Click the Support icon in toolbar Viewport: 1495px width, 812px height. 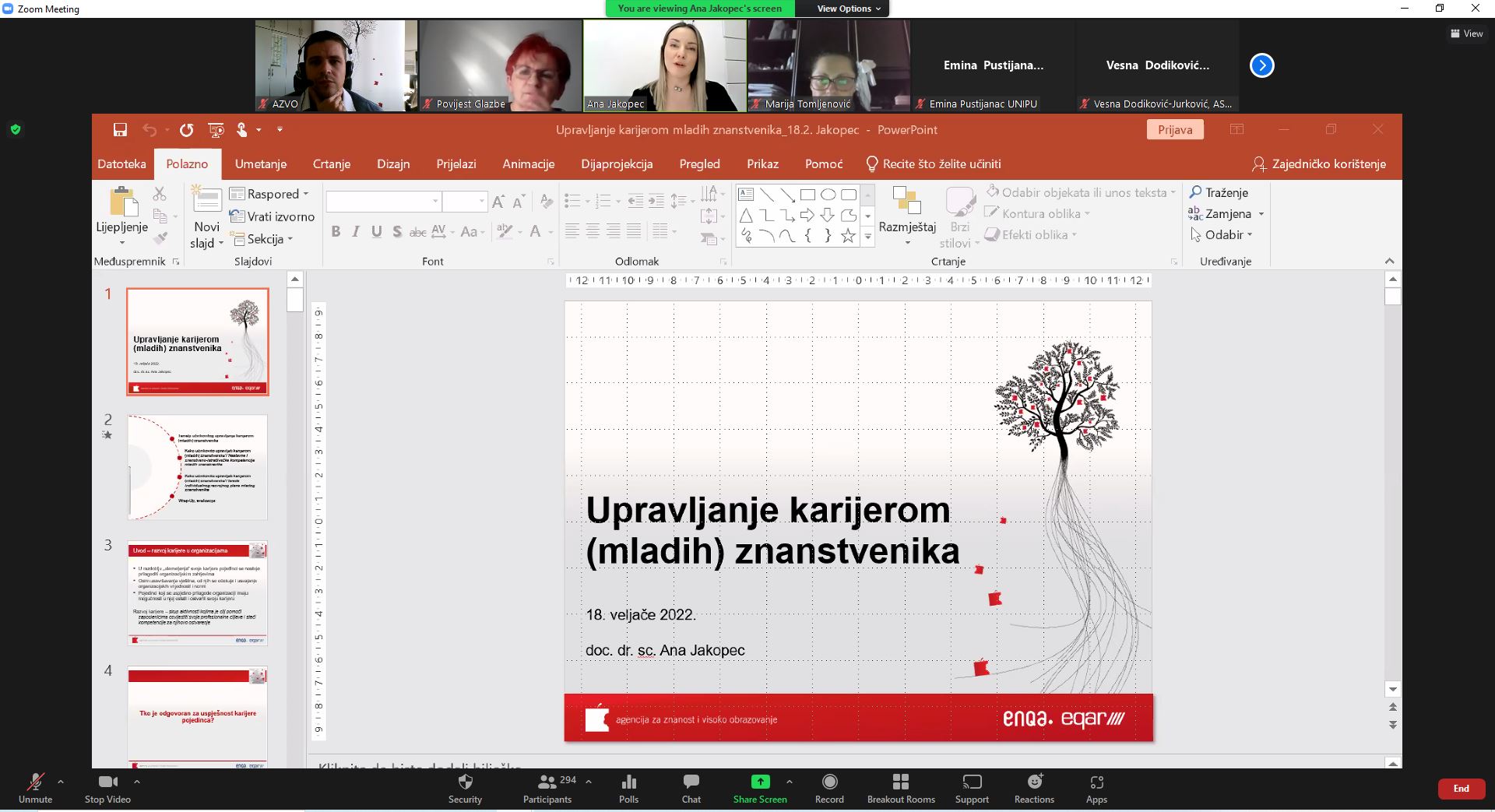pyautogui.click(x=972, y=782)
